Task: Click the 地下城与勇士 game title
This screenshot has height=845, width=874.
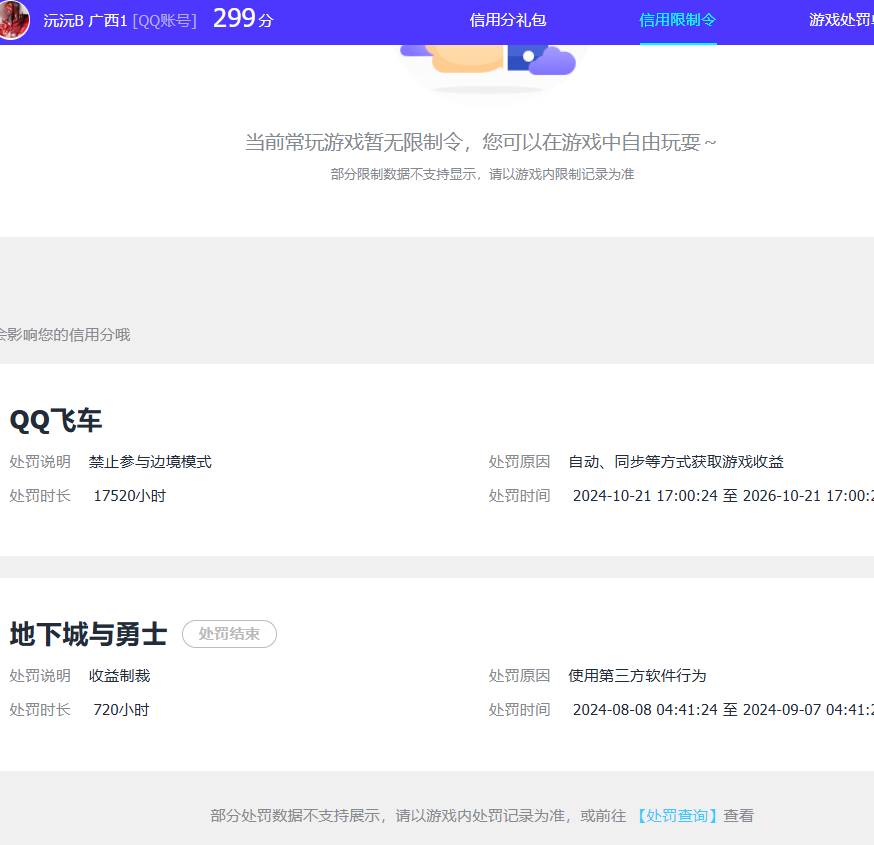Action: click(x=87, y=634)
